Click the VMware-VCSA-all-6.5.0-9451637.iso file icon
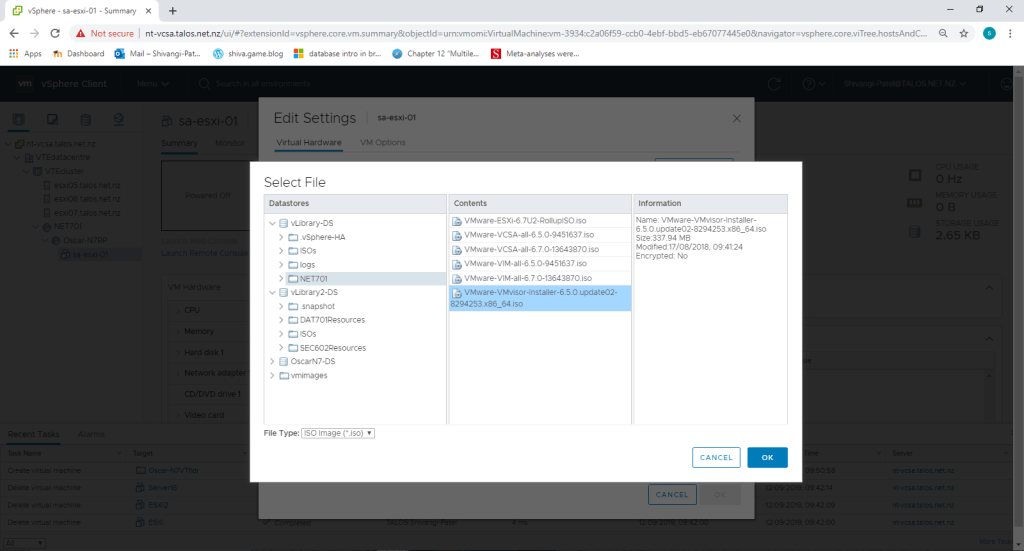 [457, 235]
